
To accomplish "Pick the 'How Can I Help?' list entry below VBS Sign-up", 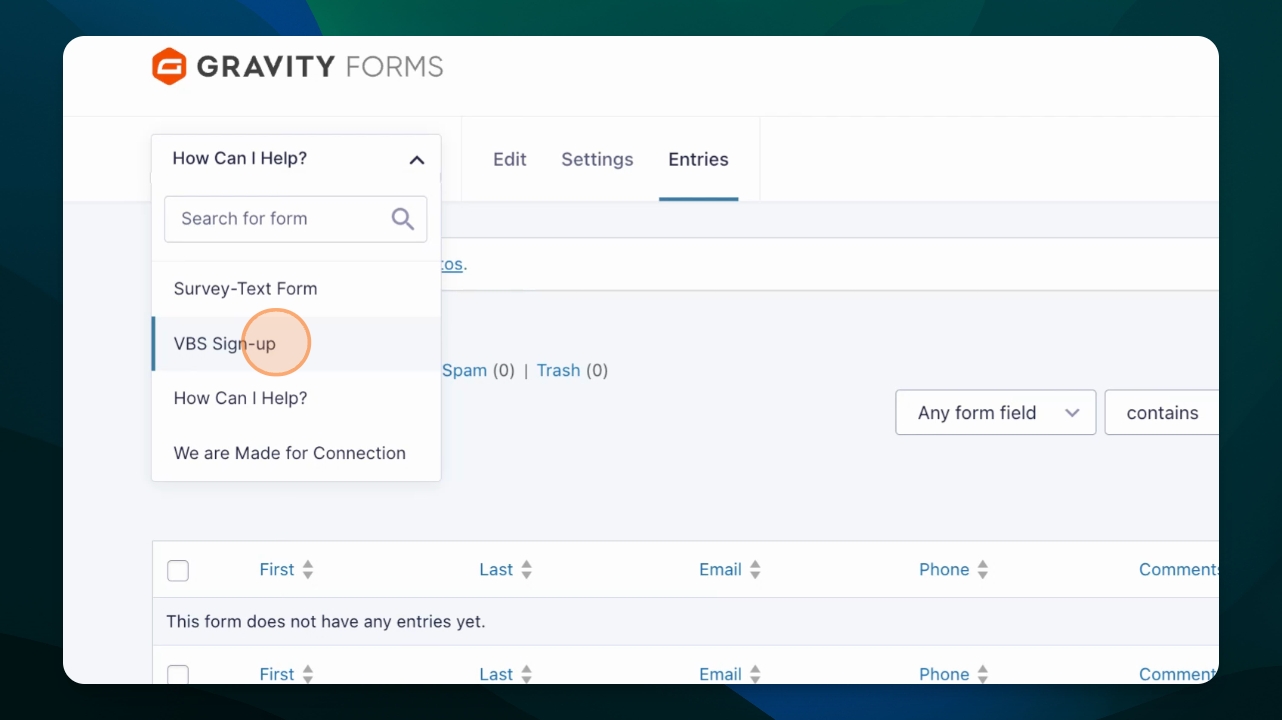I will 296,398.
